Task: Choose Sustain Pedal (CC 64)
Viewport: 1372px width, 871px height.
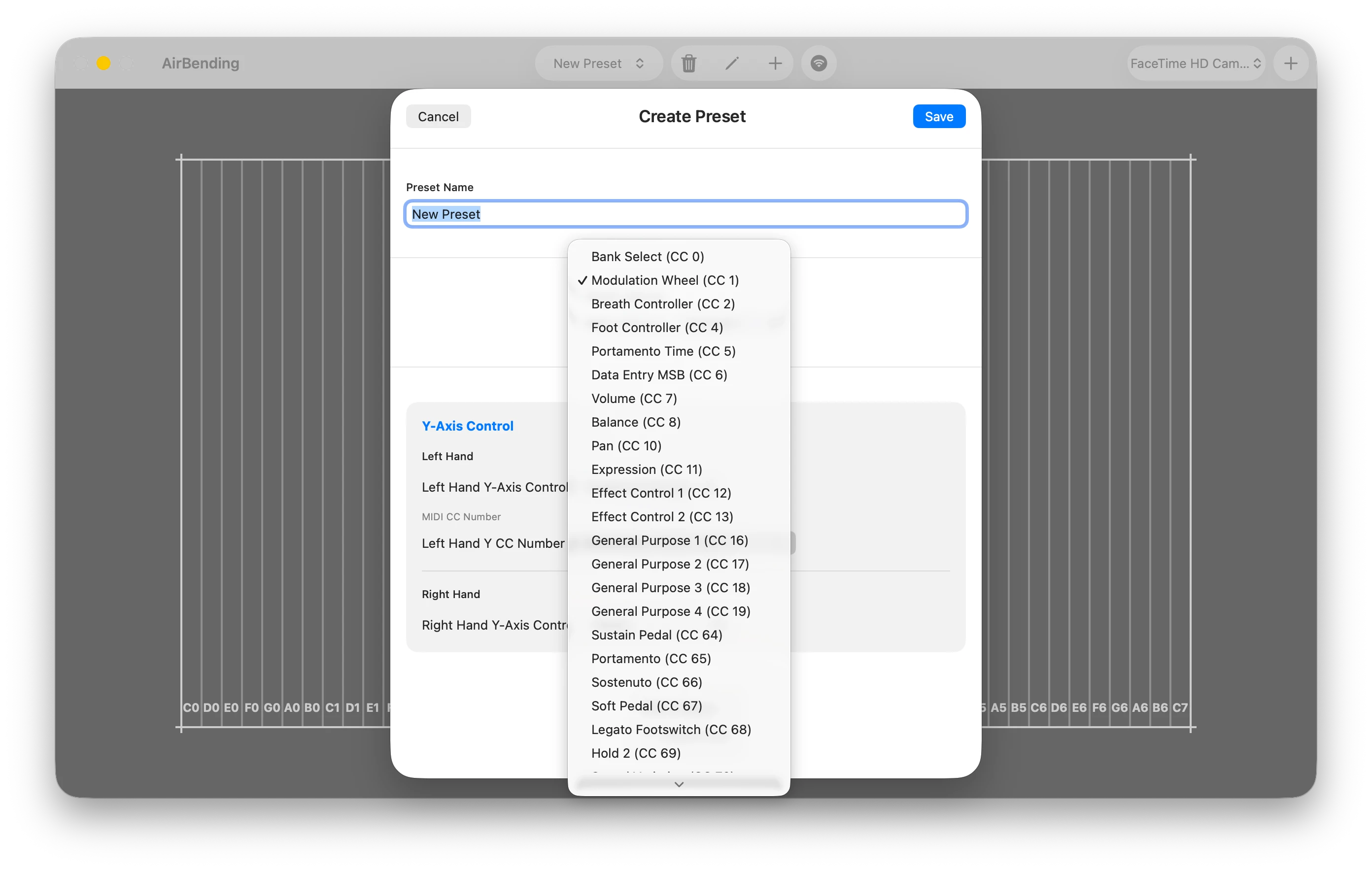Action: point(656,635)
